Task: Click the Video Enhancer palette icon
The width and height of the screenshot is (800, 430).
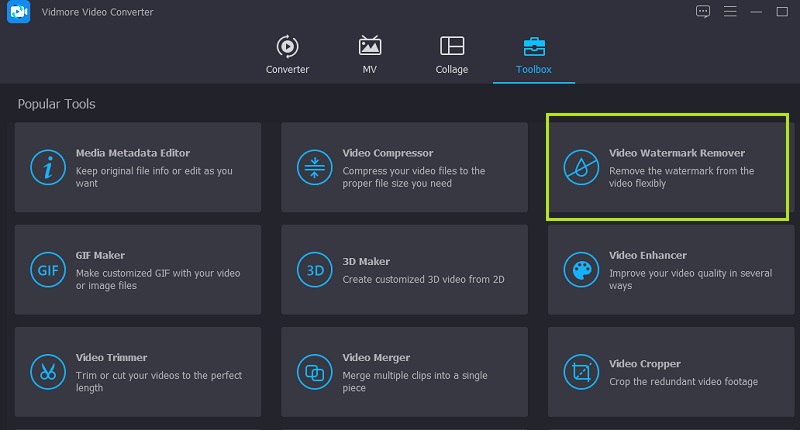Action: click(x=580, y=270)
